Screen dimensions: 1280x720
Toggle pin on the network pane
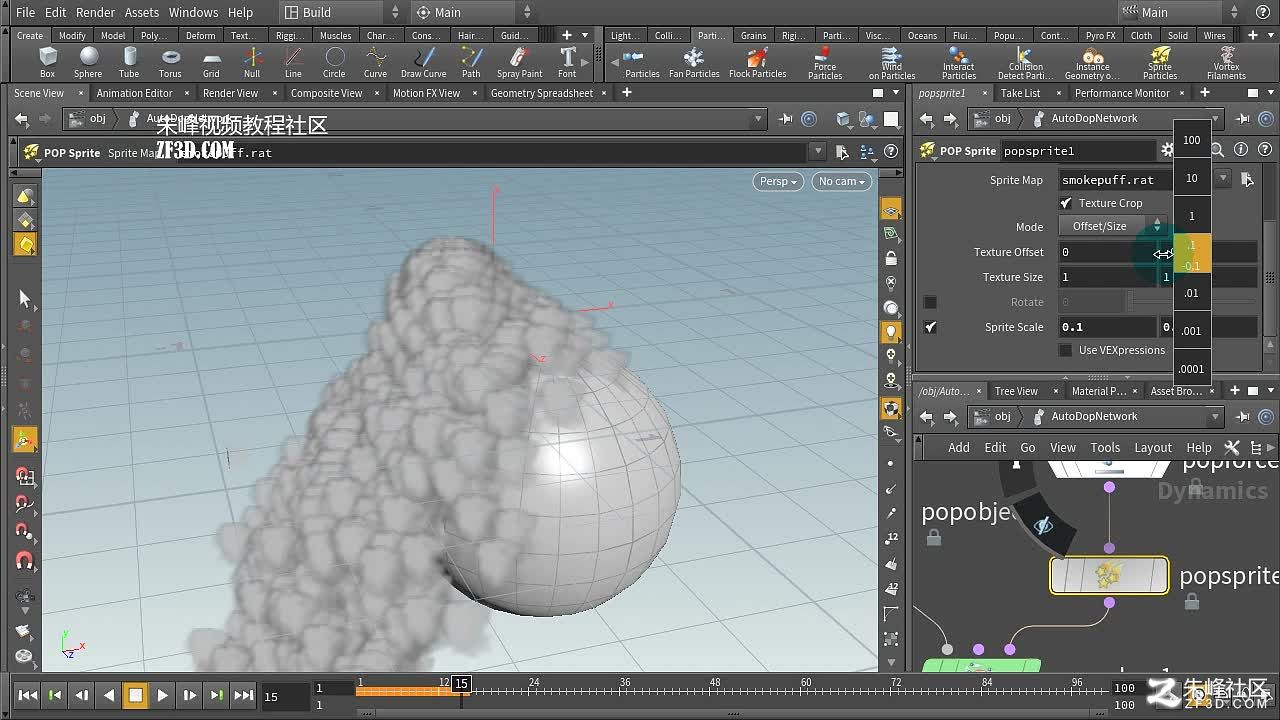pos(1243,416)
